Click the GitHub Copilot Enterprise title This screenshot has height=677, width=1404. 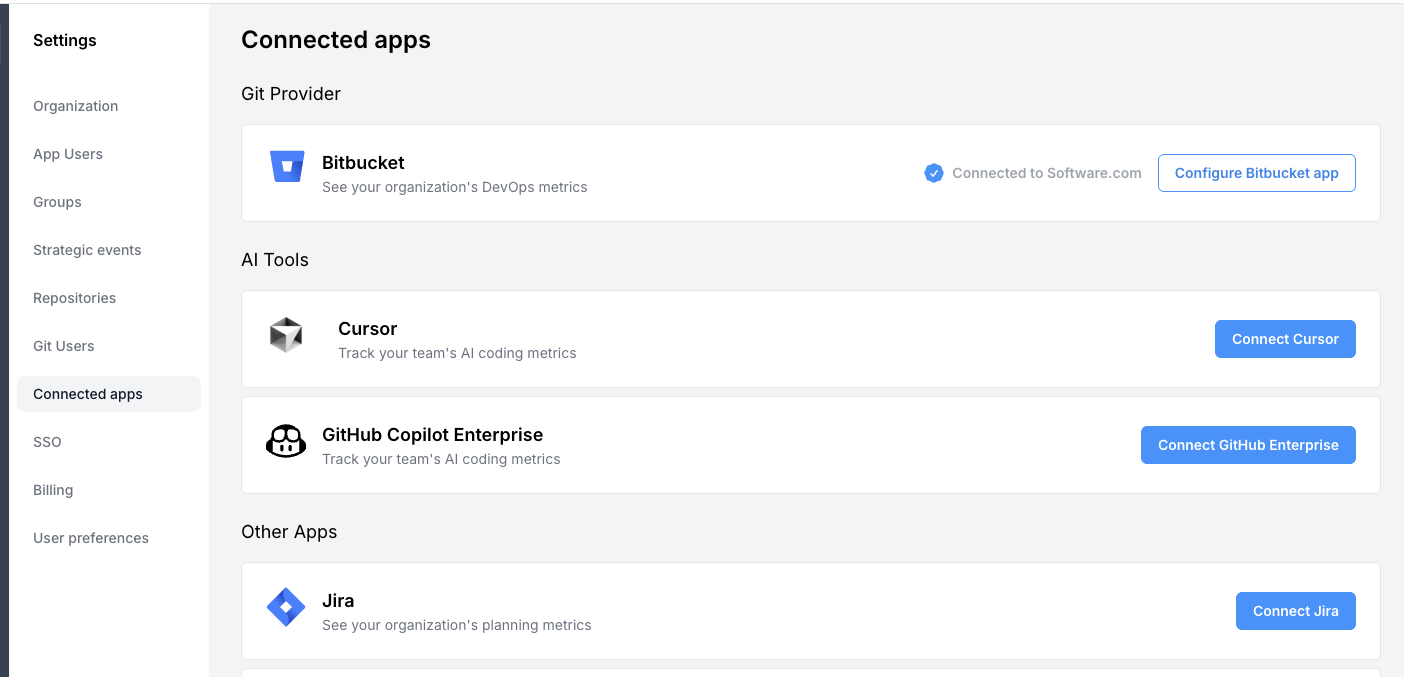tap(432, 435)
